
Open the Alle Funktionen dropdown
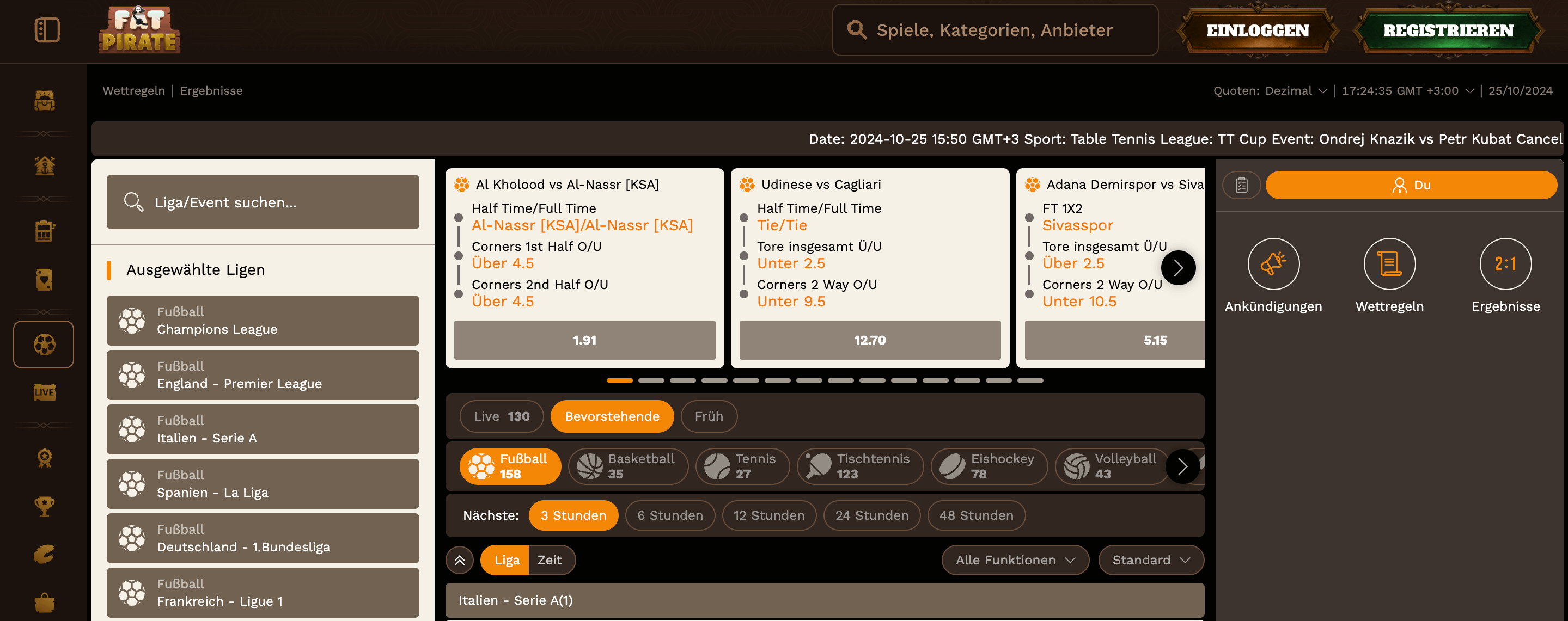click(1015, 560)
